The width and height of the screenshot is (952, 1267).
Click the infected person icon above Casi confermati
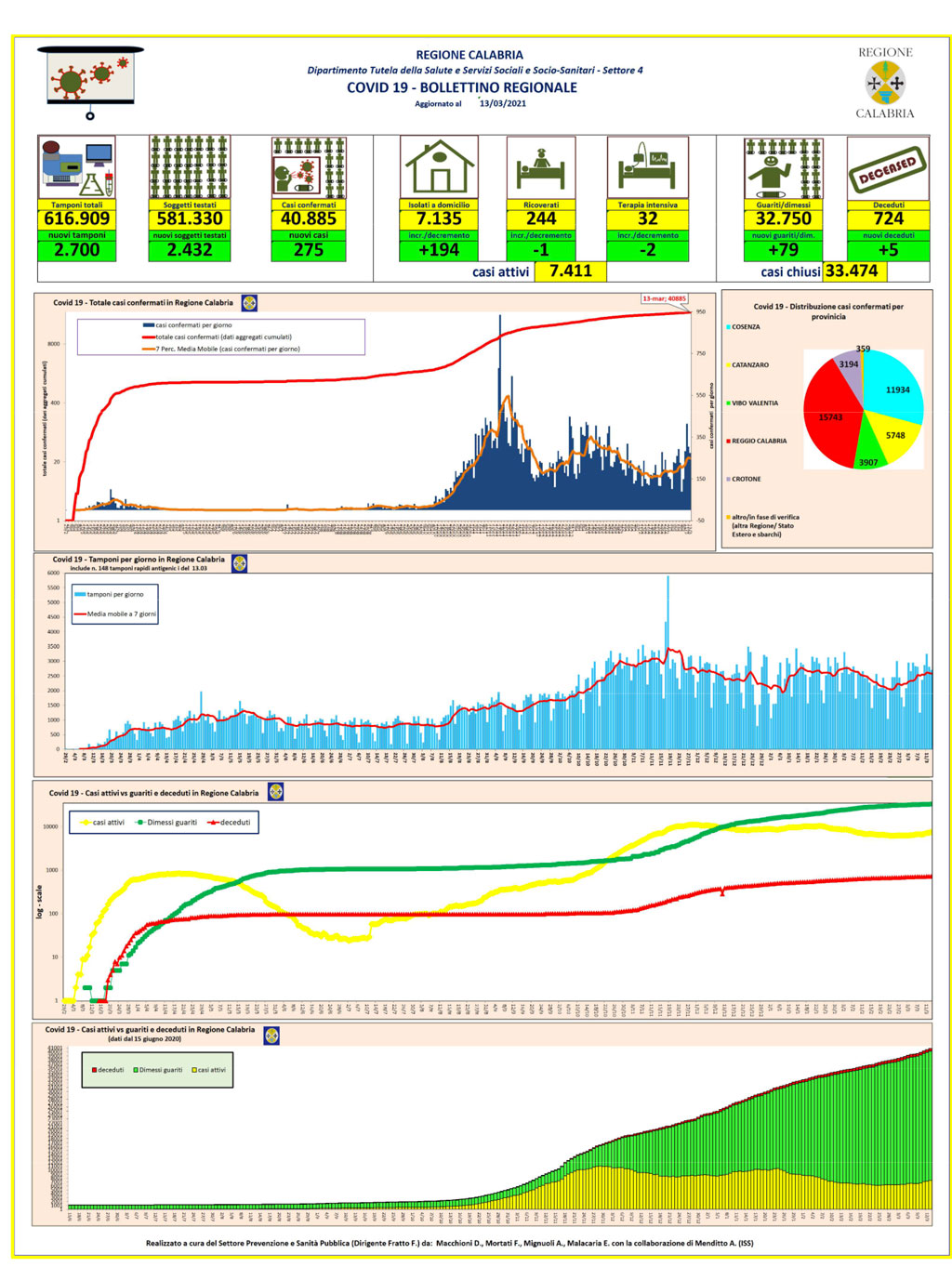pyautogui.click(x=309, y=168)
